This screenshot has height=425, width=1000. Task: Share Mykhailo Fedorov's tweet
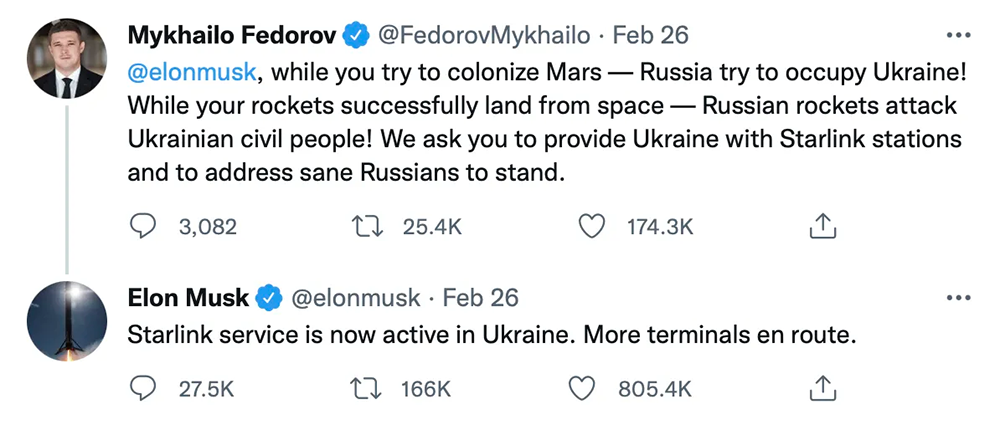click(821, 227)
